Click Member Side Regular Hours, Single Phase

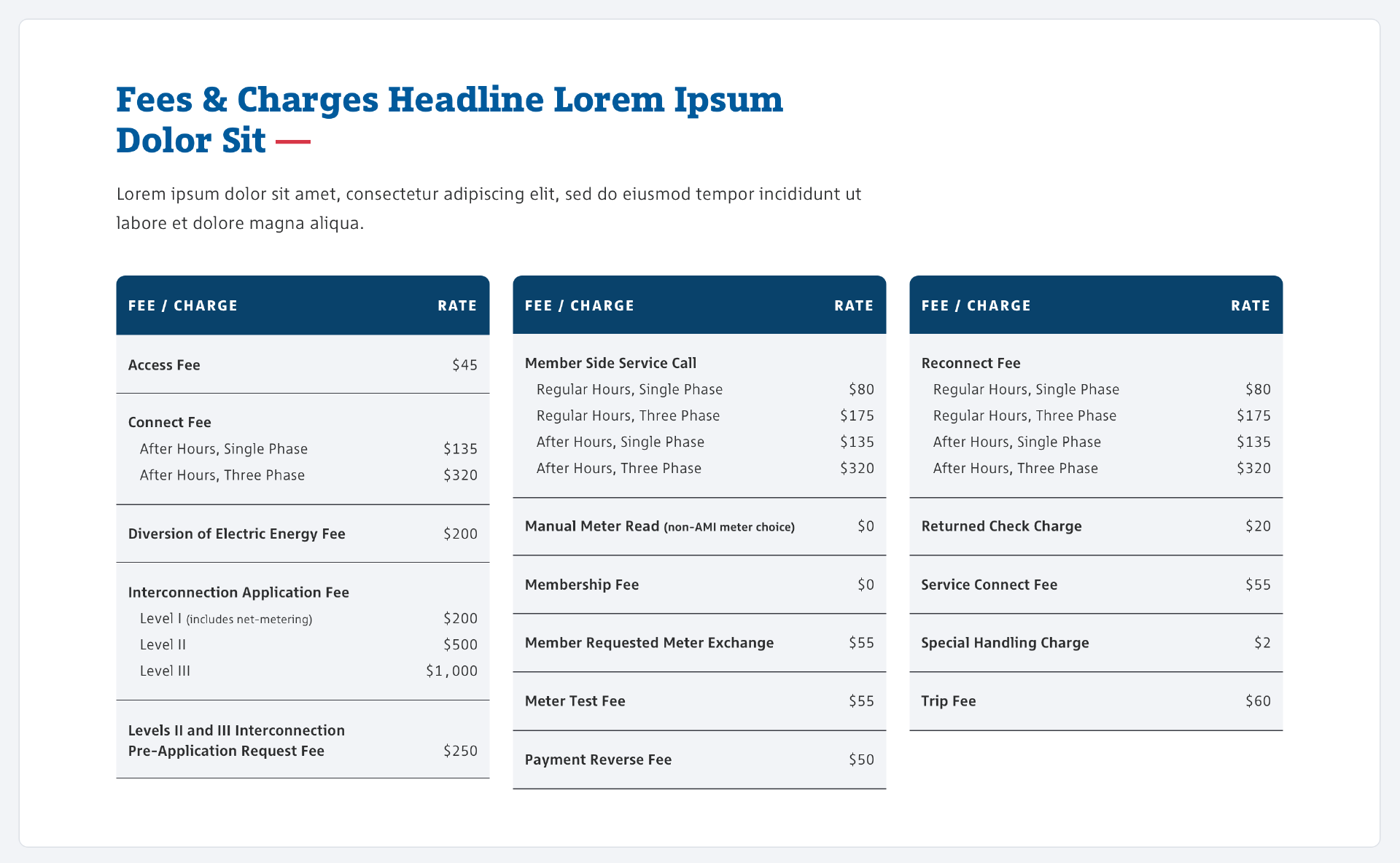click(629, 389)
